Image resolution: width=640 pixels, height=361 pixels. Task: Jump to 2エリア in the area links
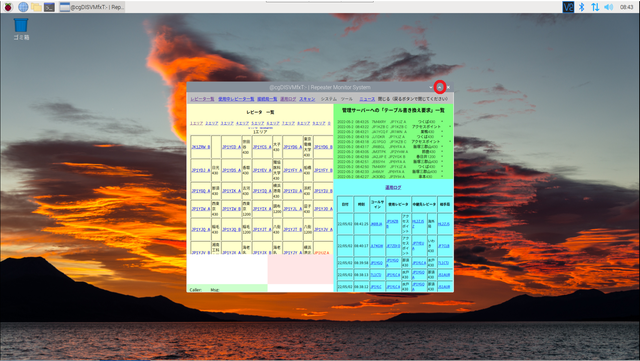click(211, 123)
